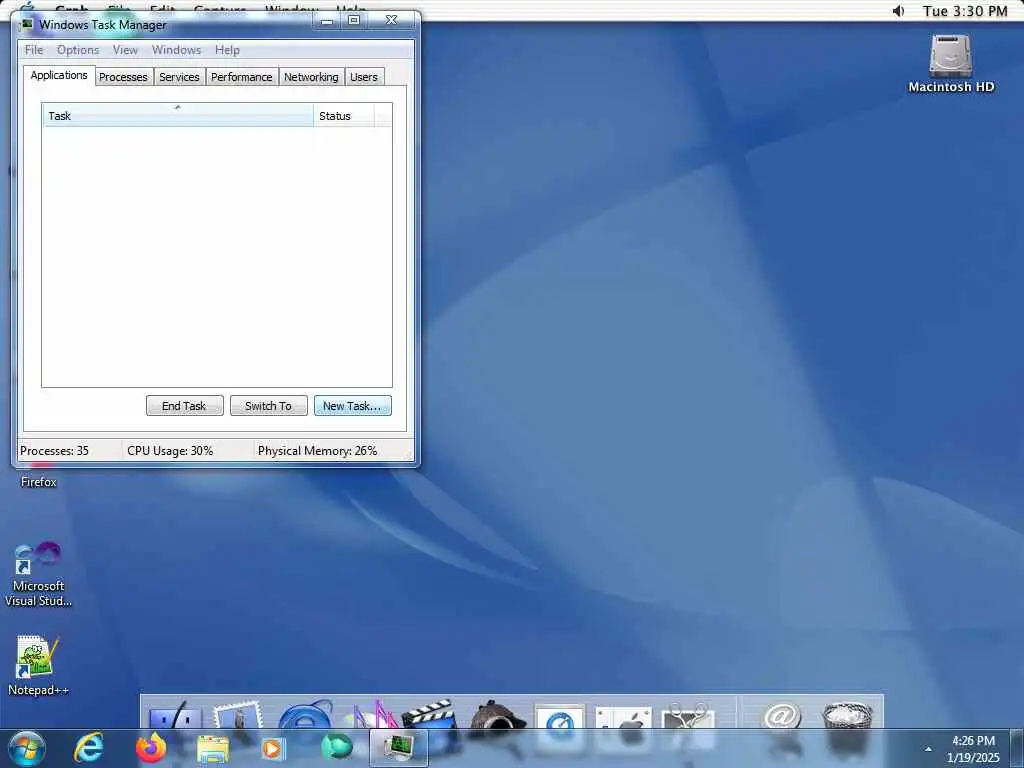Switch to the Services tab

click(179, 77)
